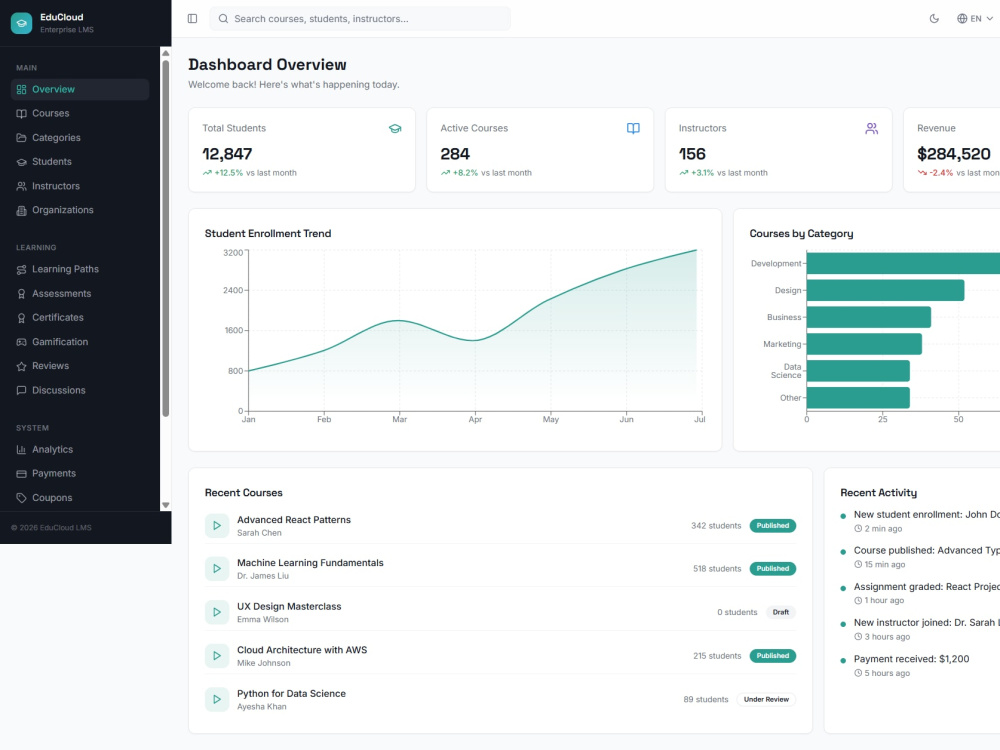Click the Coupons tag icon
The width and height of the screenshot is (1000, 750).
pos(21,498)
